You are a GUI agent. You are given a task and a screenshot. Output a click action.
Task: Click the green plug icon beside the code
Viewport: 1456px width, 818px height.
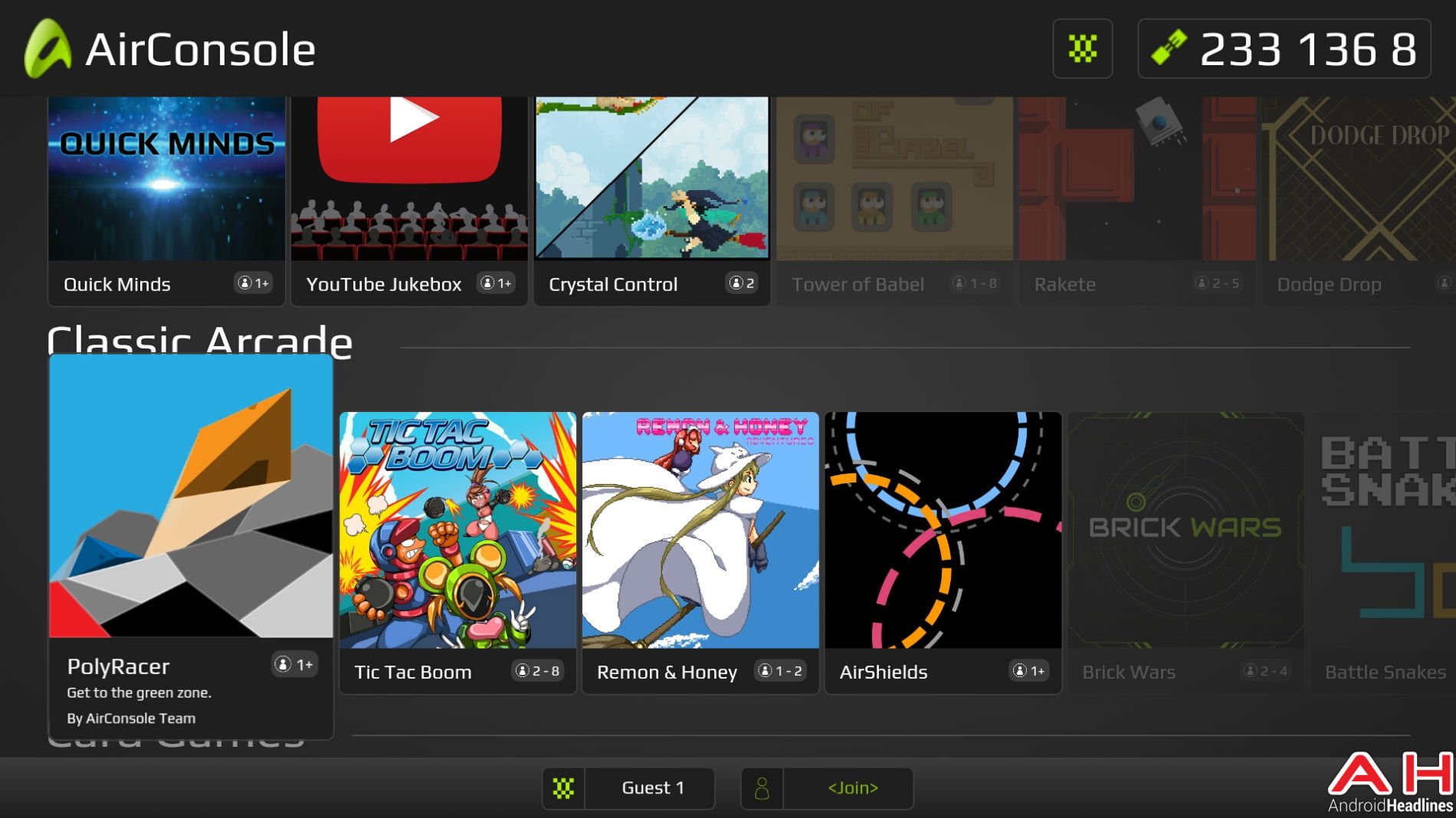[x=1169, y=47]
